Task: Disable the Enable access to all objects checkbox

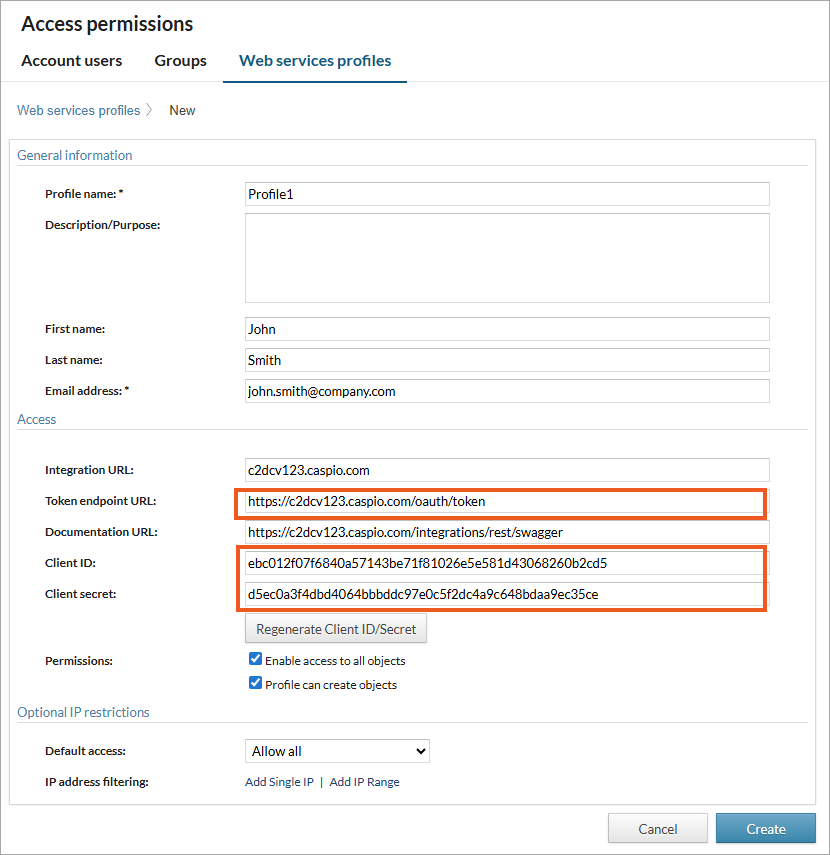Action: tap(255, 659)
